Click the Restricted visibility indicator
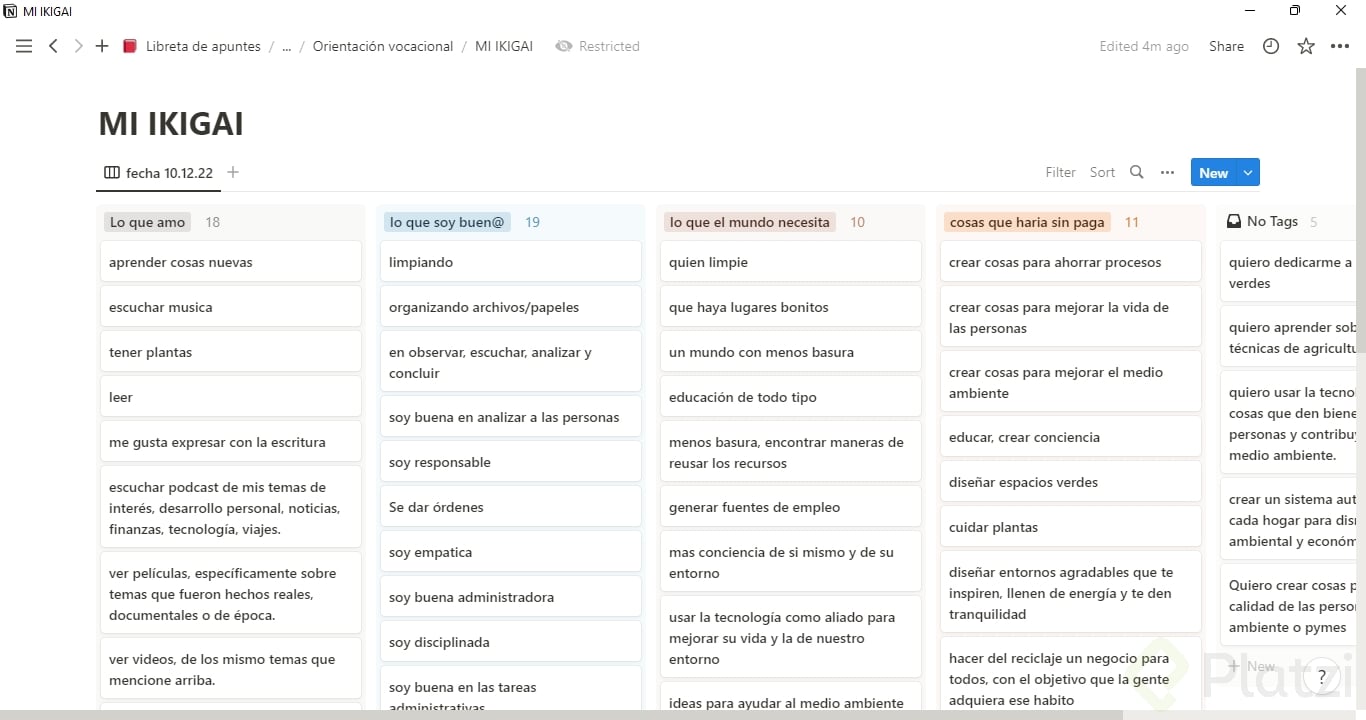The image size is (1366, 720). 598,46
